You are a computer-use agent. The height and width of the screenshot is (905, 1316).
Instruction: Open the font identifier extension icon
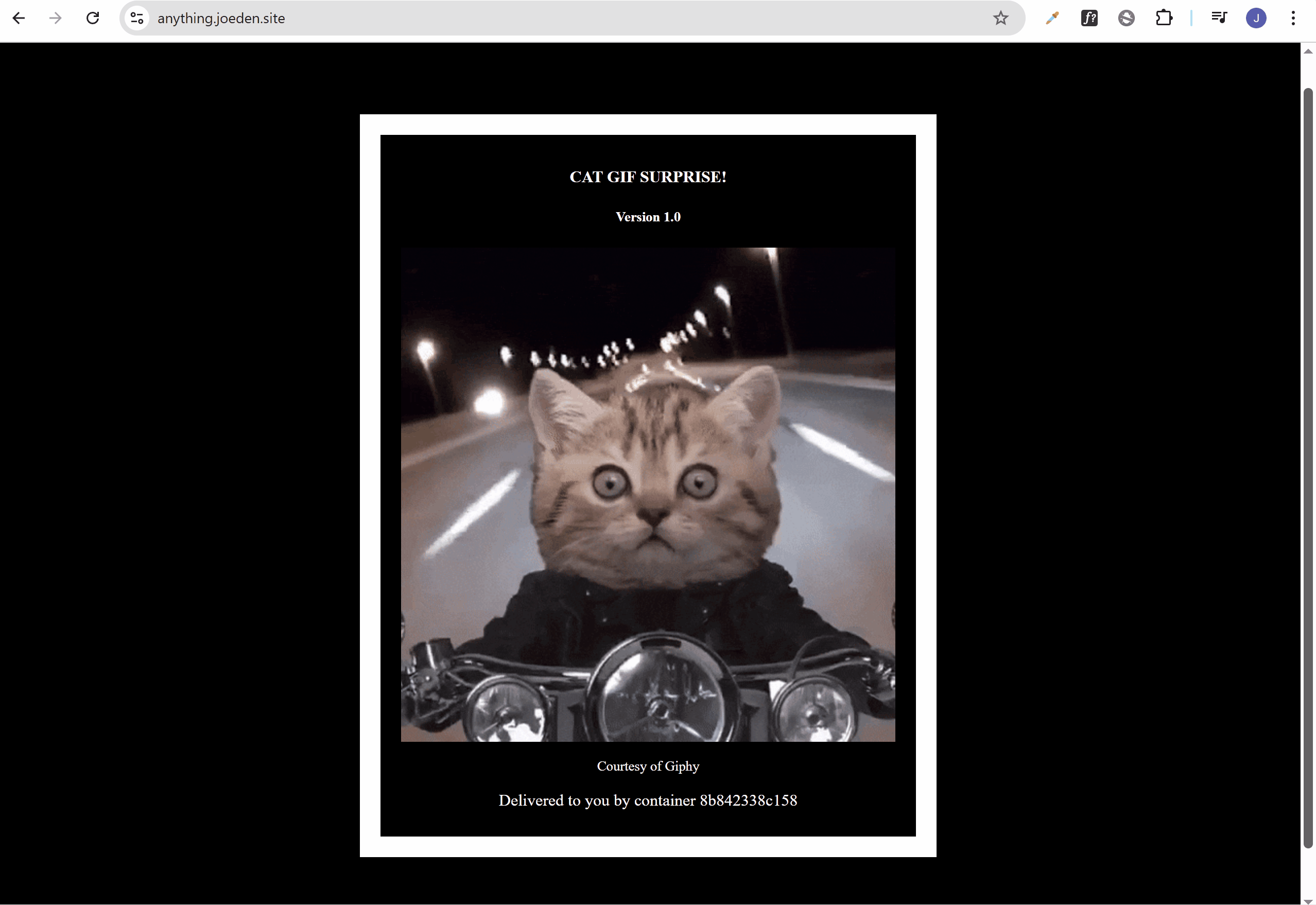[1089, 18]
